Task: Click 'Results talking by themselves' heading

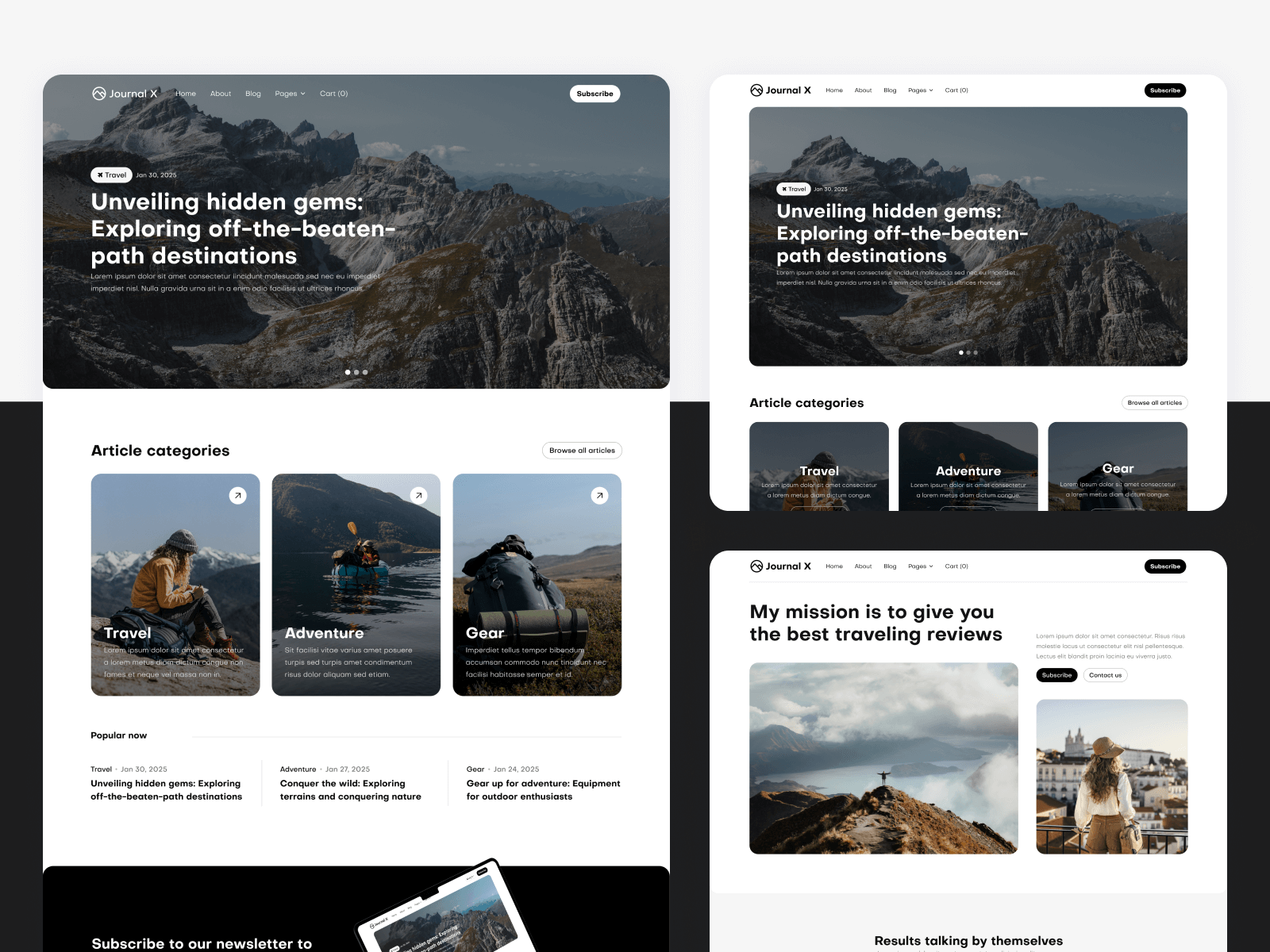Action: pos(968,941)
